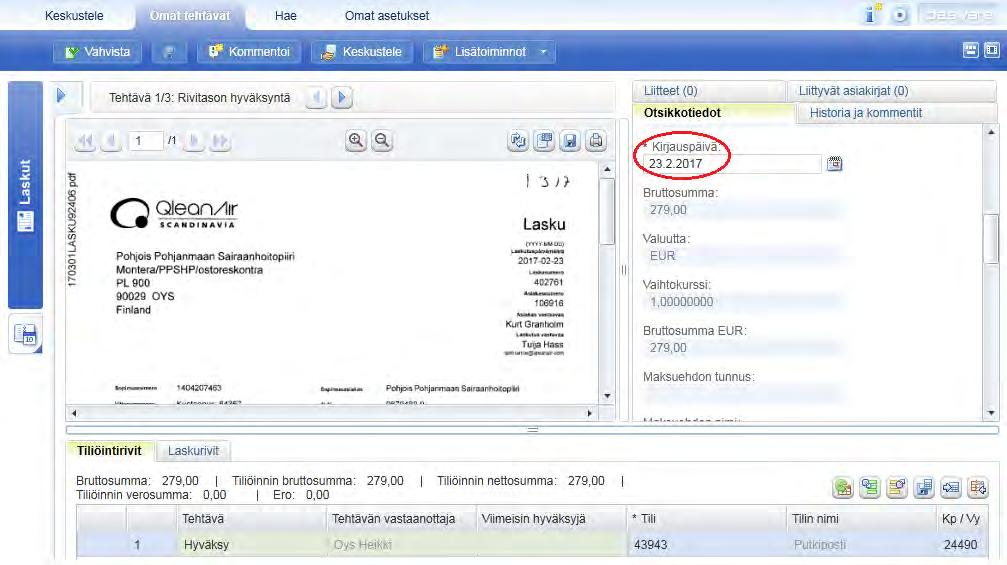Click the Tili column header
The height and width of the screenshot is (565, 1007).
(706, 519)
